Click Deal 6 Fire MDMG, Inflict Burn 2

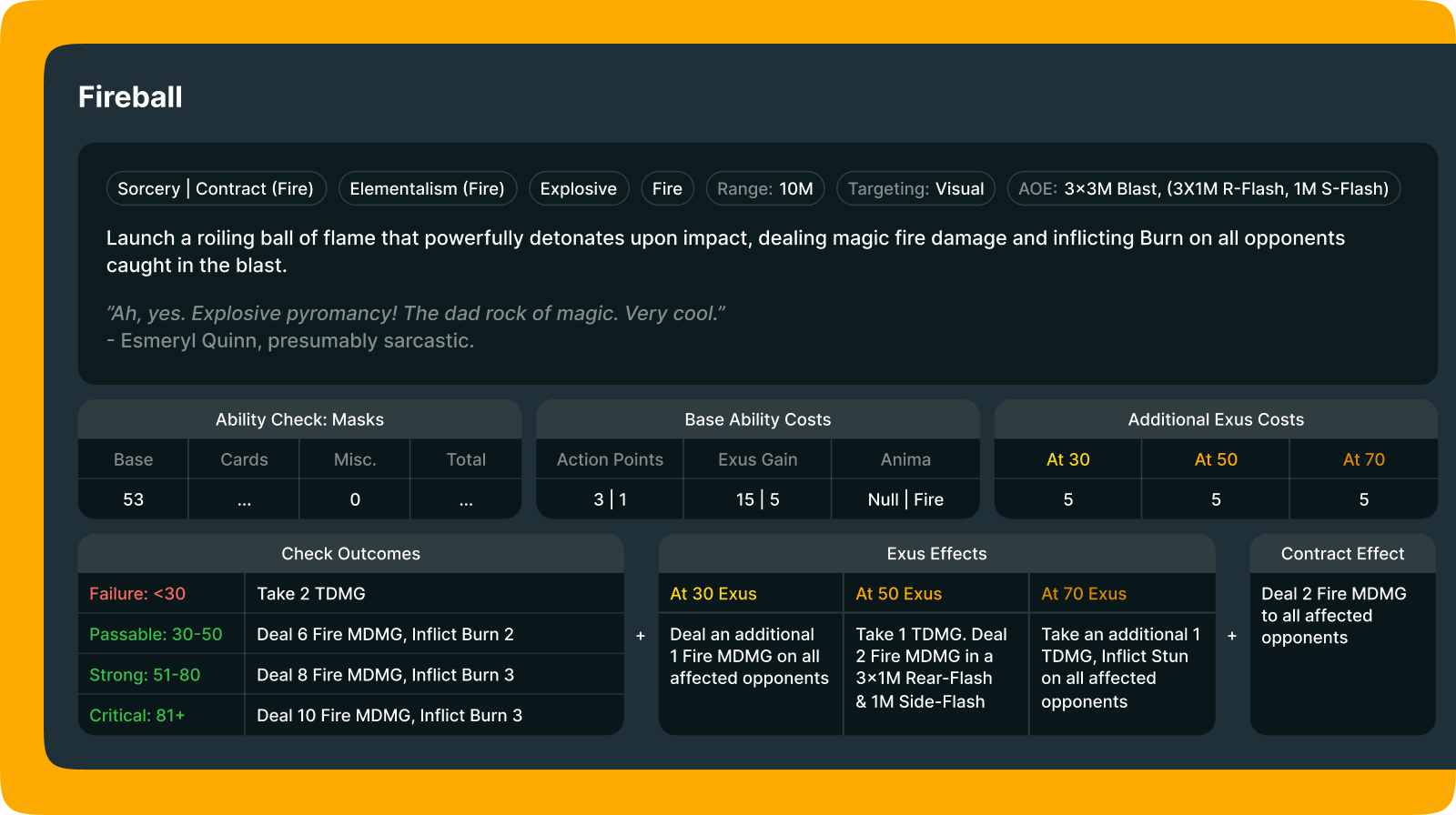click(385, 634)
